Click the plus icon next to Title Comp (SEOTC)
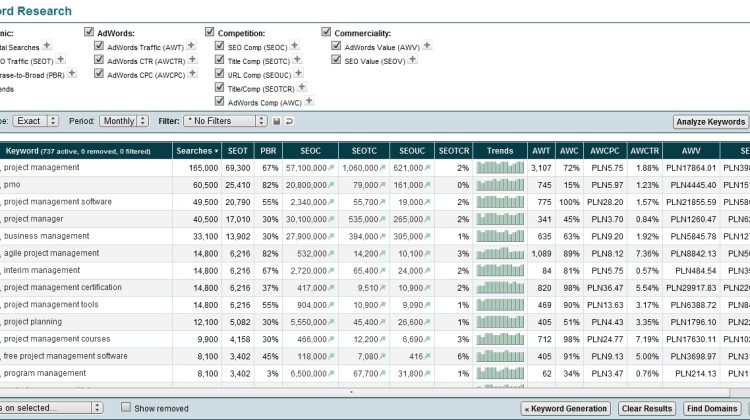This screenshot has width=750, height=420. [297, 59]
